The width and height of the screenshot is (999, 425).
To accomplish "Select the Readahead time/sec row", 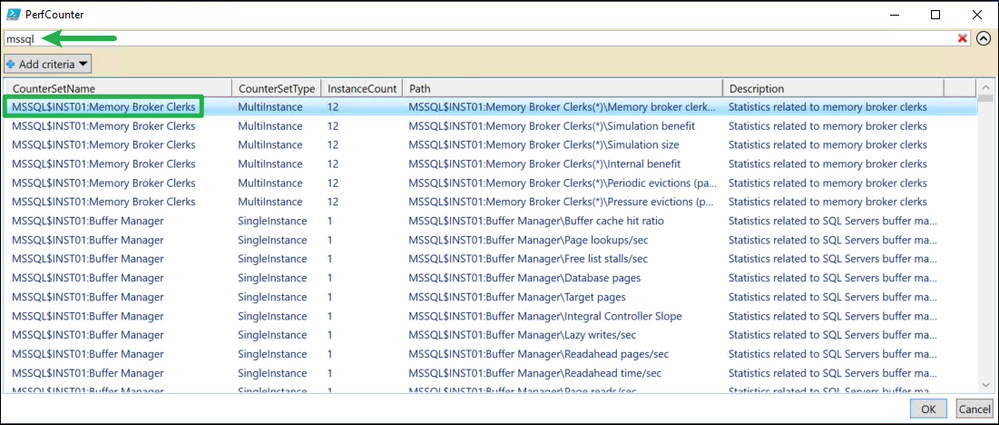I will 491,373.
